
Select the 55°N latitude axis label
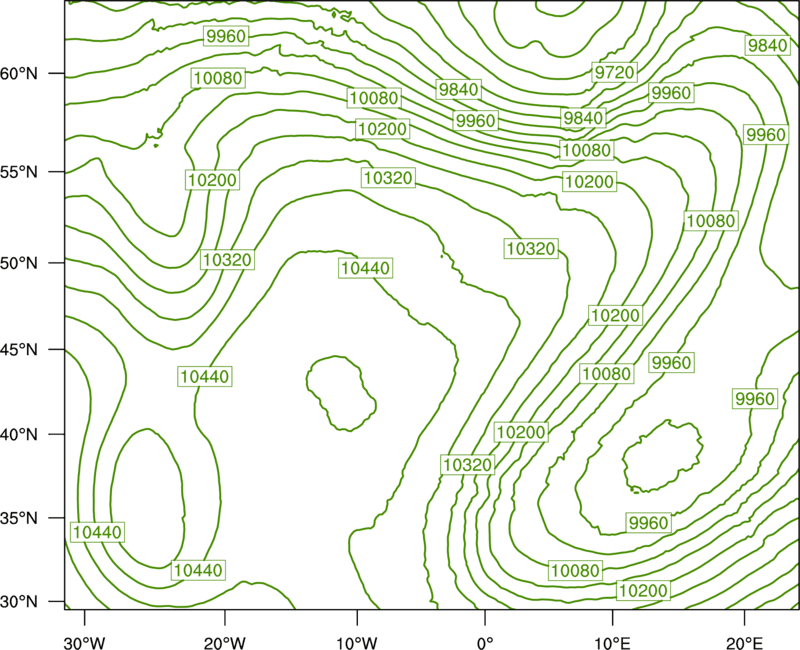pos(19,172)
